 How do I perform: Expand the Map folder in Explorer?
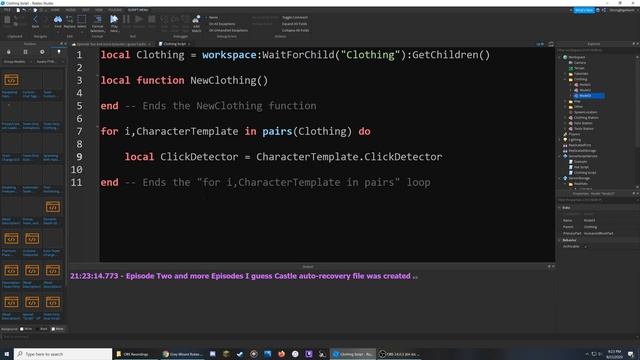coord(566,101)
